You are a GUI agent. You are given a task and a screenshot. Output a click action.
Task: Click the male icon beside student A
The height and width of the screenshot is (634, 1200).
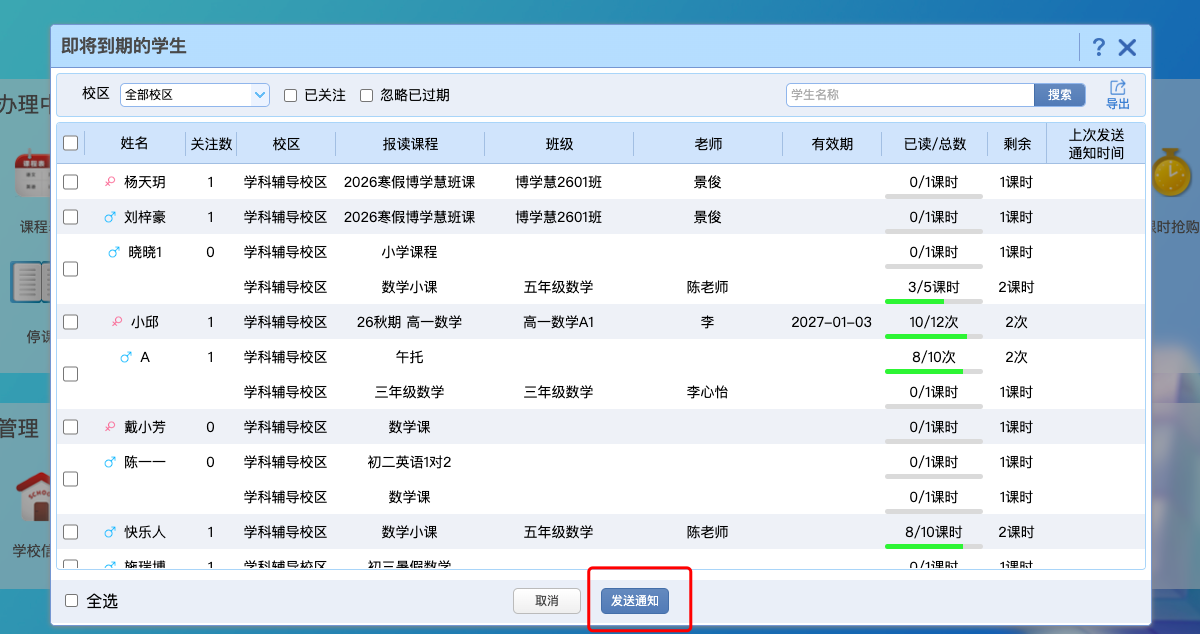pyautogui.click(x=126, y=357)
